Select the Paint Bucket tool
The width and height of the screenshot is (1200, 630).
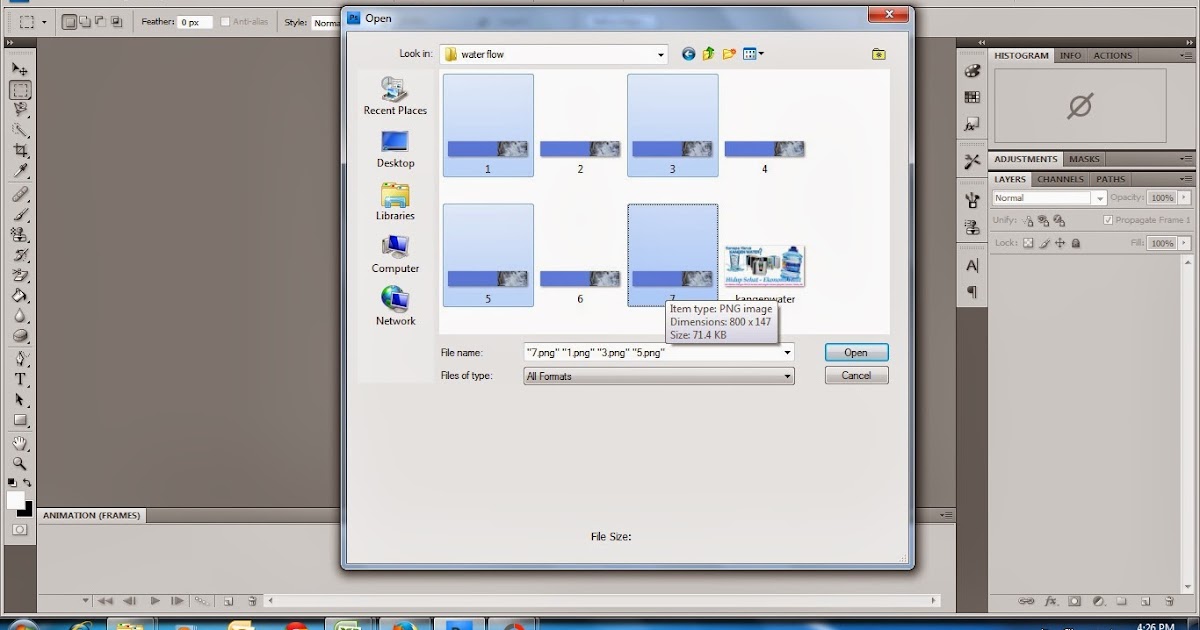tap(20, 296)
